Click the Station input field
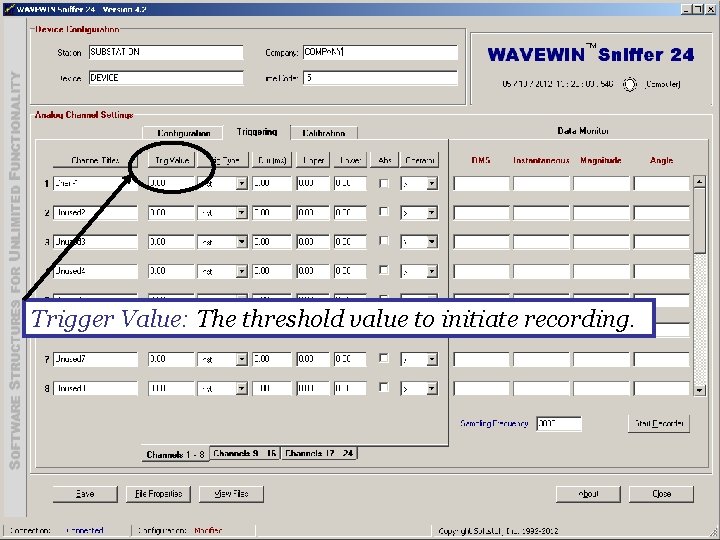This screenshot has width=720, height=540. [166, 52]
